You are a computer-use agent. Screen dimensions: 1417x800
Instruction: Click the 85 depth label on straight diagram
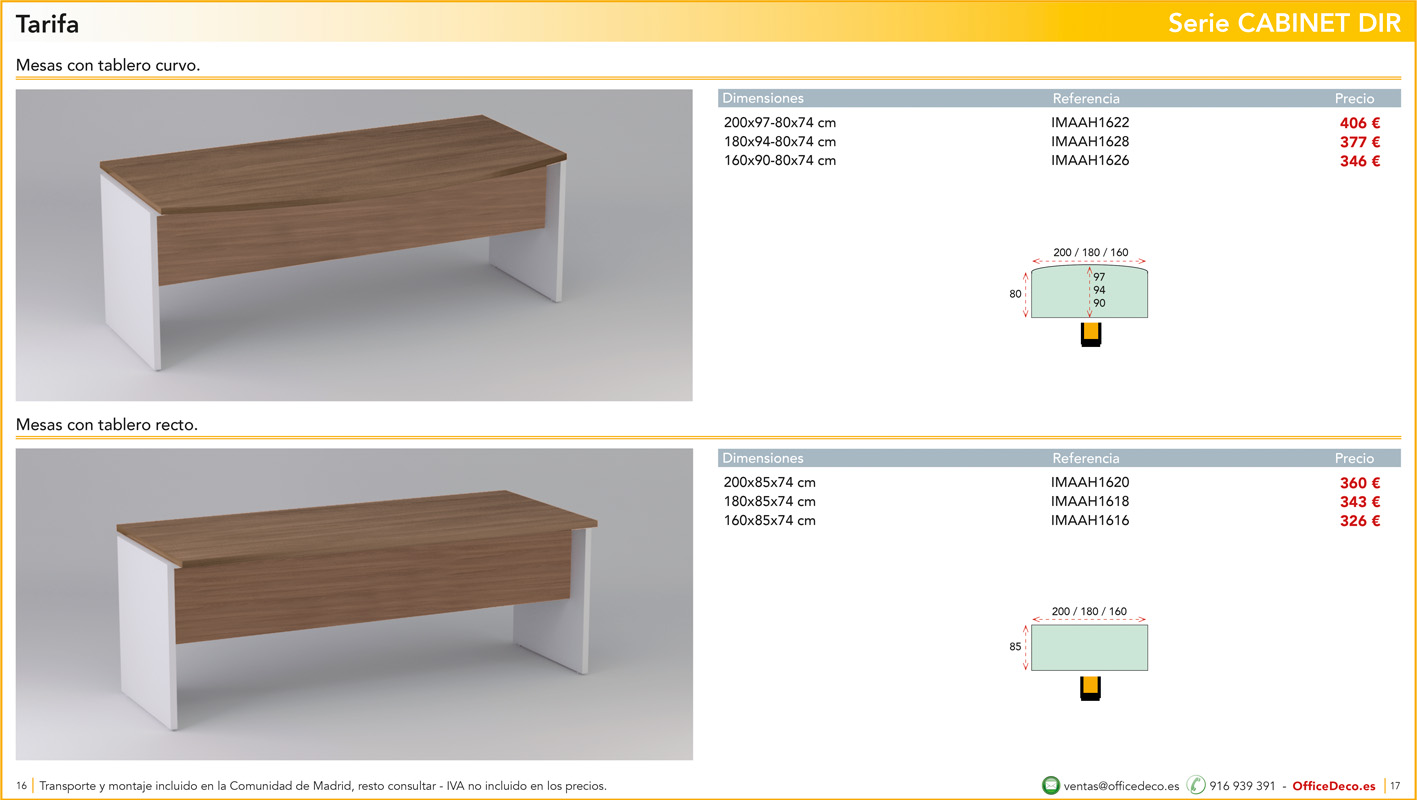[x=1015, y=647]
